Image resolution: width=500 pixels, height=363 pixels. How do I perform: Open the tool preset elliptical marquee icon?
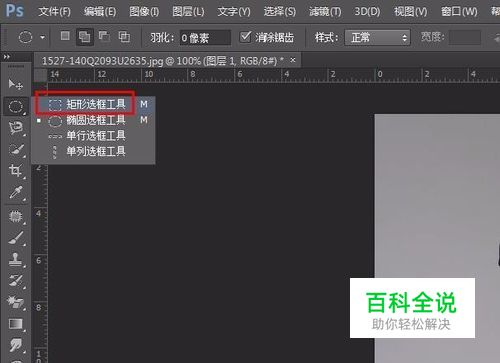(x=25, y=37)
